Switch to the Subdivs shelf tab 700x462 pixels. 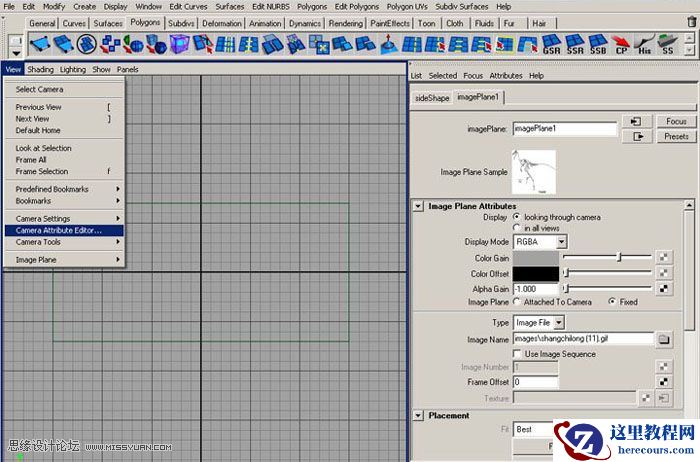(181, 23)
